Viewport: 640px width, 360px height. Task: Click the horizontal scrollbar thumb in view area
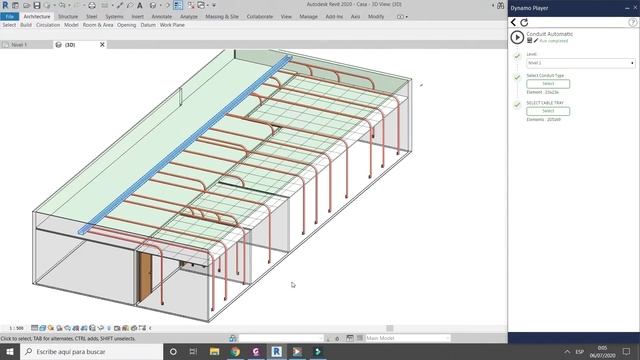coord(390,328)
